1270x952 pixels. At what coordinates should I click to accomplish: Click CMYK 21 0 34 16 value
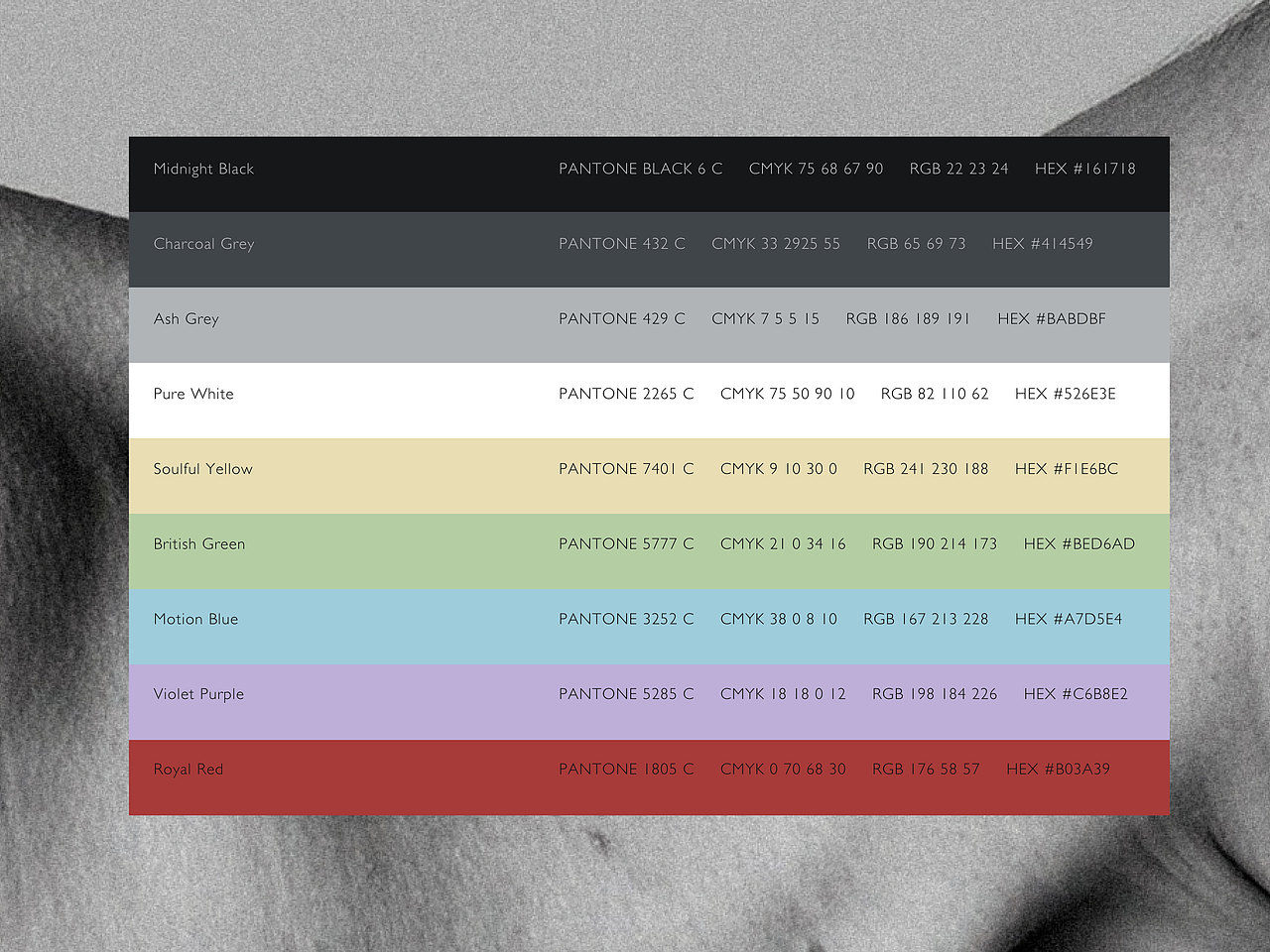point(783,543)
